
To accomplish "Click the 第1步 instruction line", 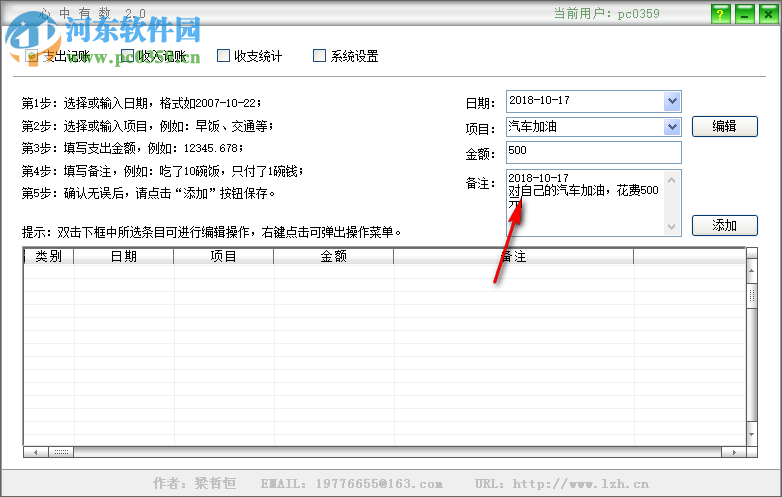I will pos(141,103).
